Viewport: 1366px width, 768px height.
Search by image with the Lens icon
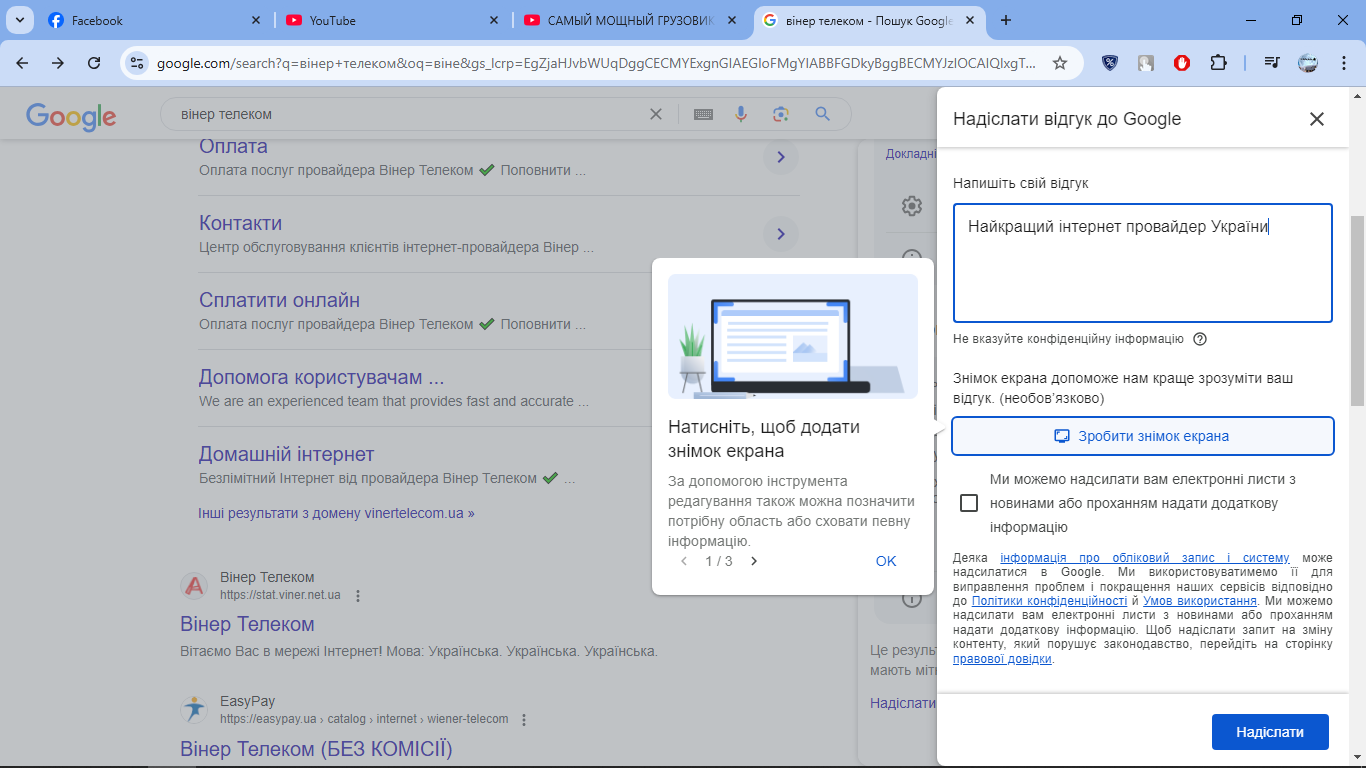coord(781,114)
